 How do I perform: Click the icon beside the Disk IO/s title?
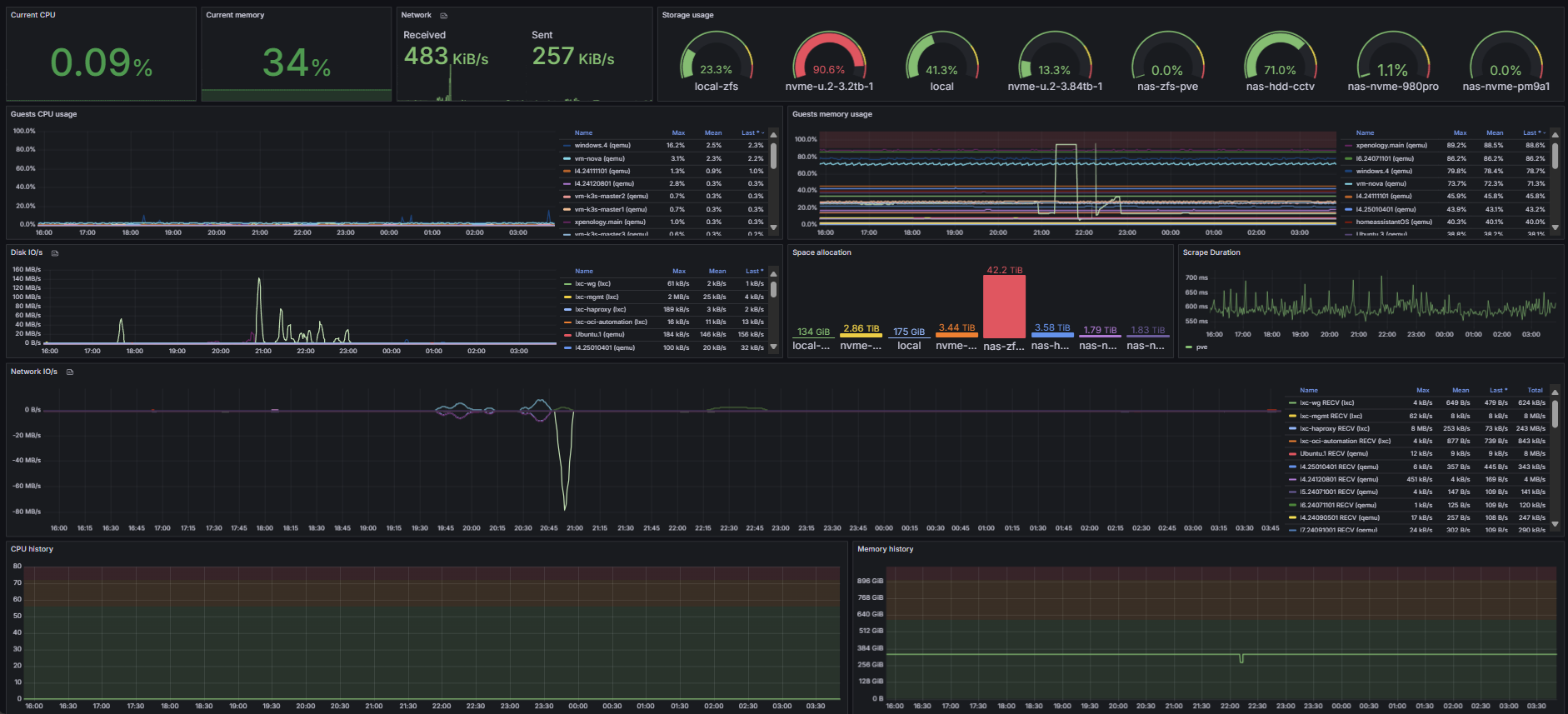[x=55, y=253]
